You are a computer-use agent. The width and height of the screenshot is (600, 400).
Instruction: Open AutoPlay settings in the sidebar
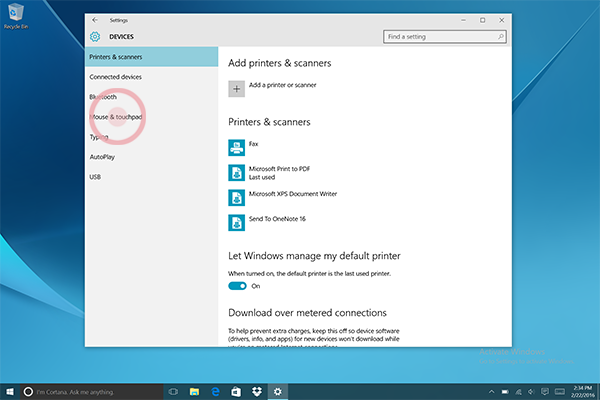pyautogui.click(x=152, y=157)
